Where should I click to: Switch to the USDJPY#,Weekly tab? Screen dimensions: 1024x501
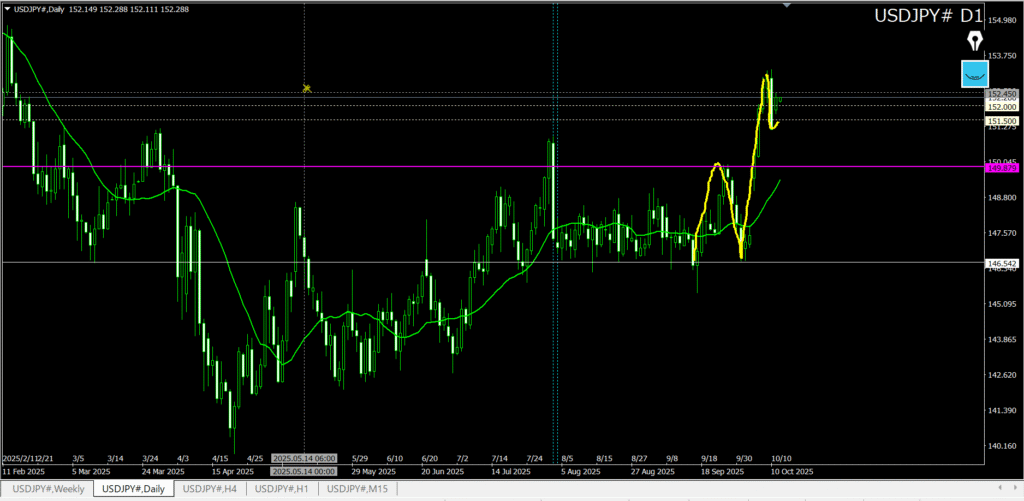point(47,488)
